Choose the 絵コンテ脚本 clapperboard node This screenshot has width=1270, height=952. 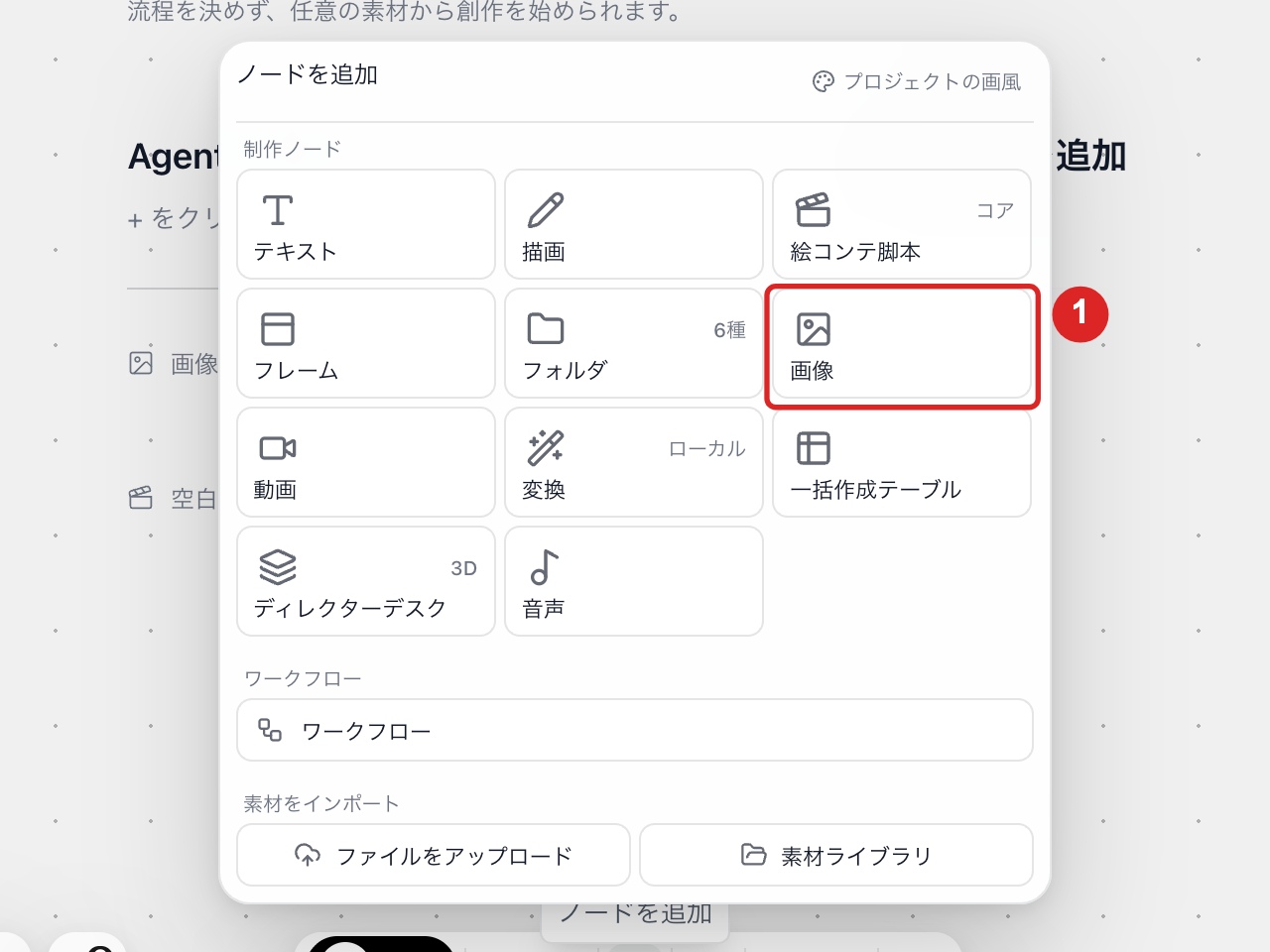tap(902, 224)
